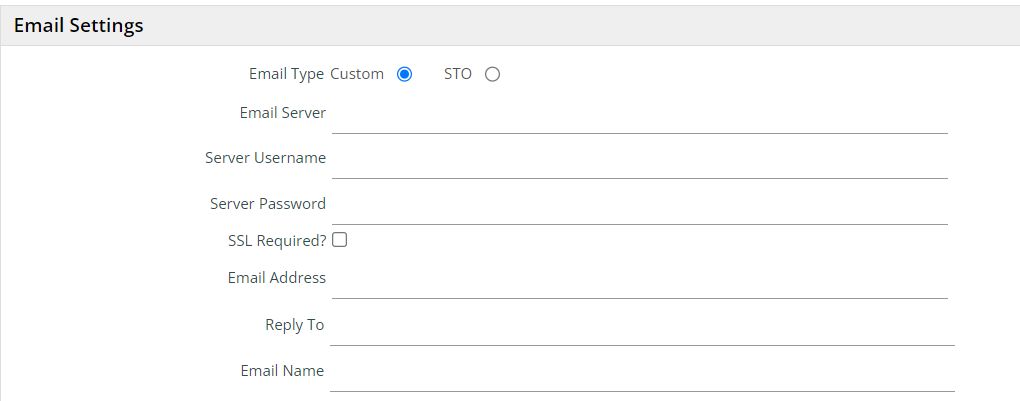Click the Custom label text
Image resolution: width=1020 pixels, height=401 pixels.
click(x=357, y=74)
